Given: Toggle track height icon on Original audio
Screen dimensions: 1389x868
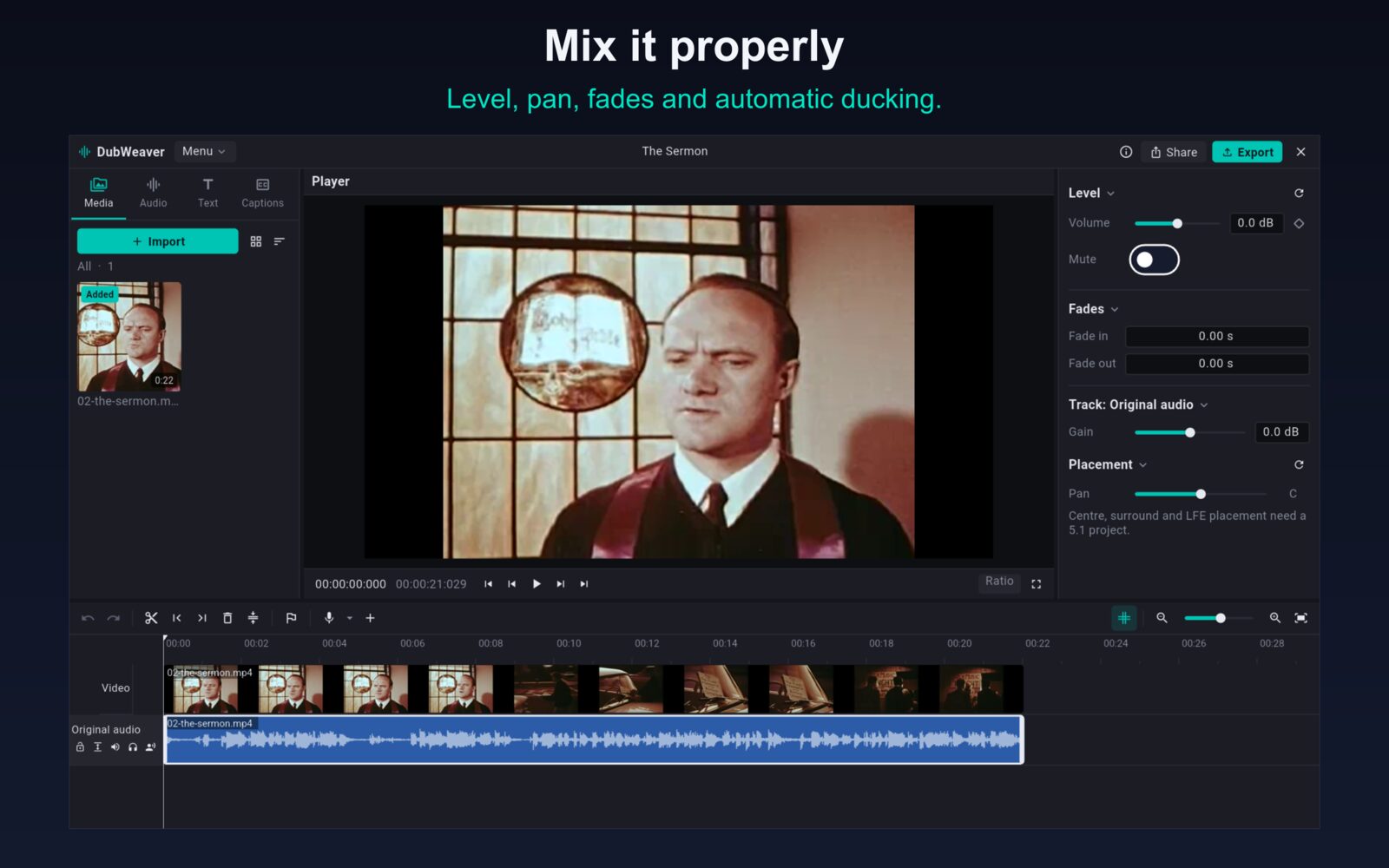Looking at the screenshot, I should click(97, 747).
